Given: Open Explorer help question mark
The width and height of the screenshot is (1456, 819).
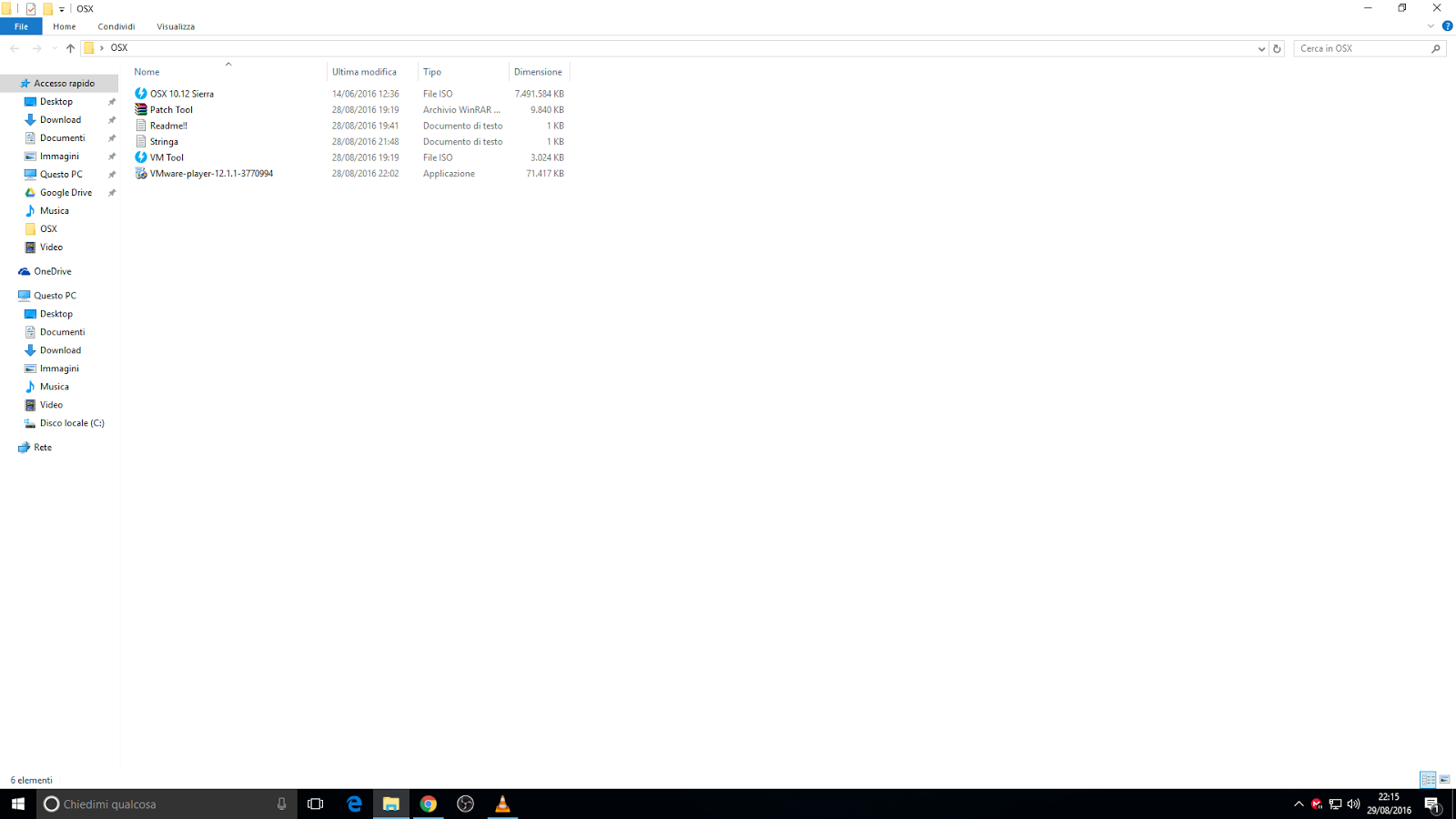Looking at the screenshot, I should 1447,26.
